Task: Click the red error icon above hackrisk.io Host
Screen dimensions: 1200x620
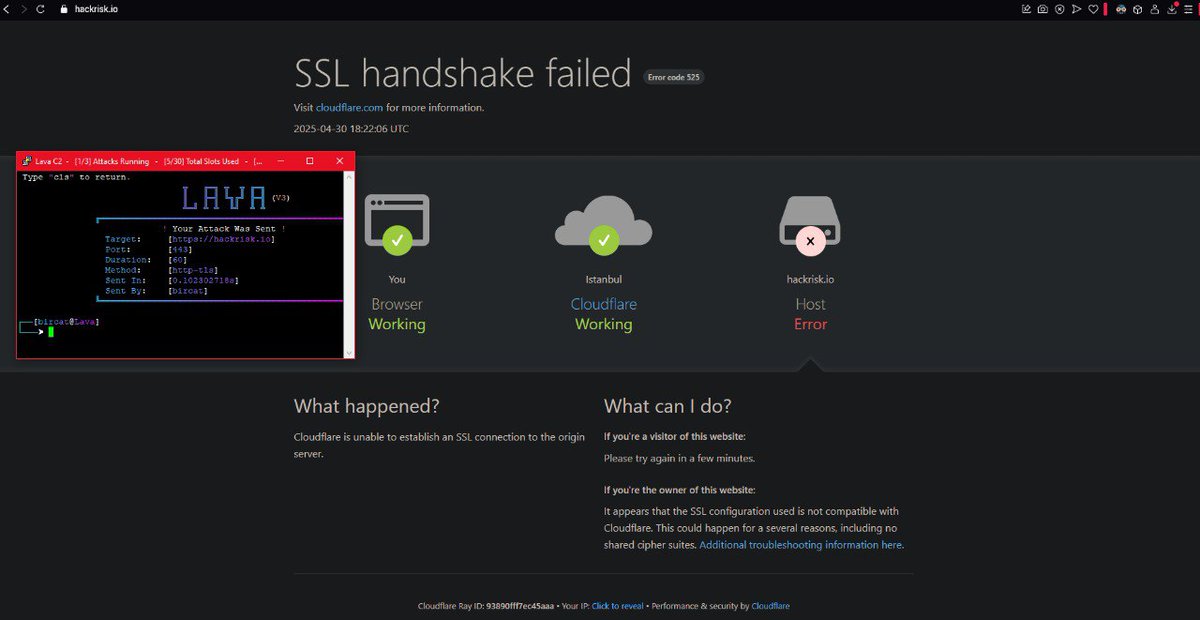Action: click(810, 240)
